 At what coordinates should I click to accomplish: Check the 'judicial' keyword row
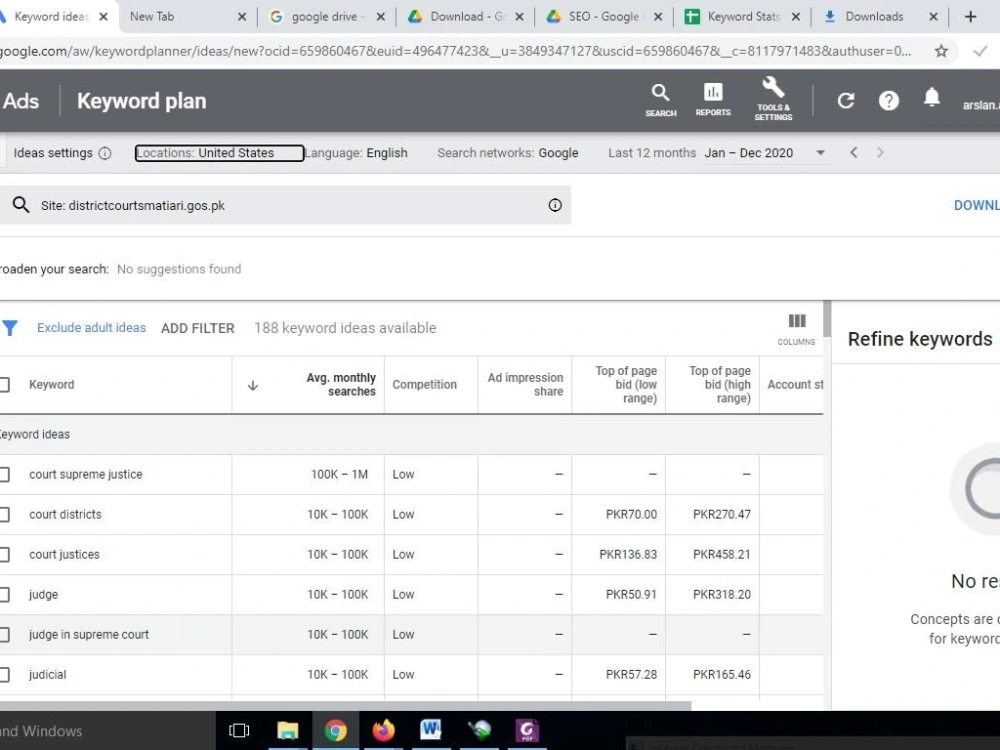(x=4, y=675)
